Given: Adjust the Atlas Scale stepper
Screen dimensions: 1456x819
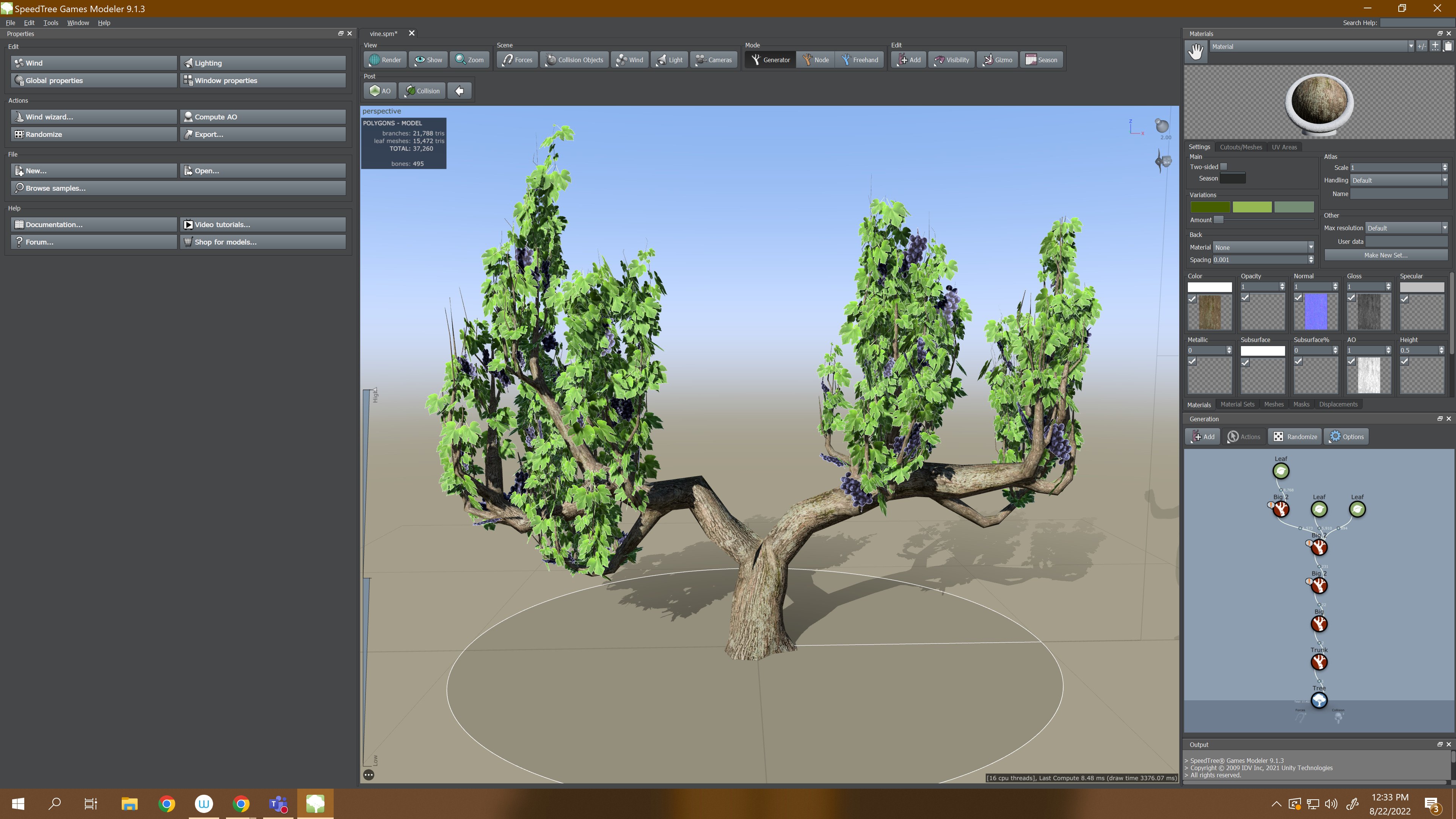Looking at the screenshot, I should coord(1445,167).
